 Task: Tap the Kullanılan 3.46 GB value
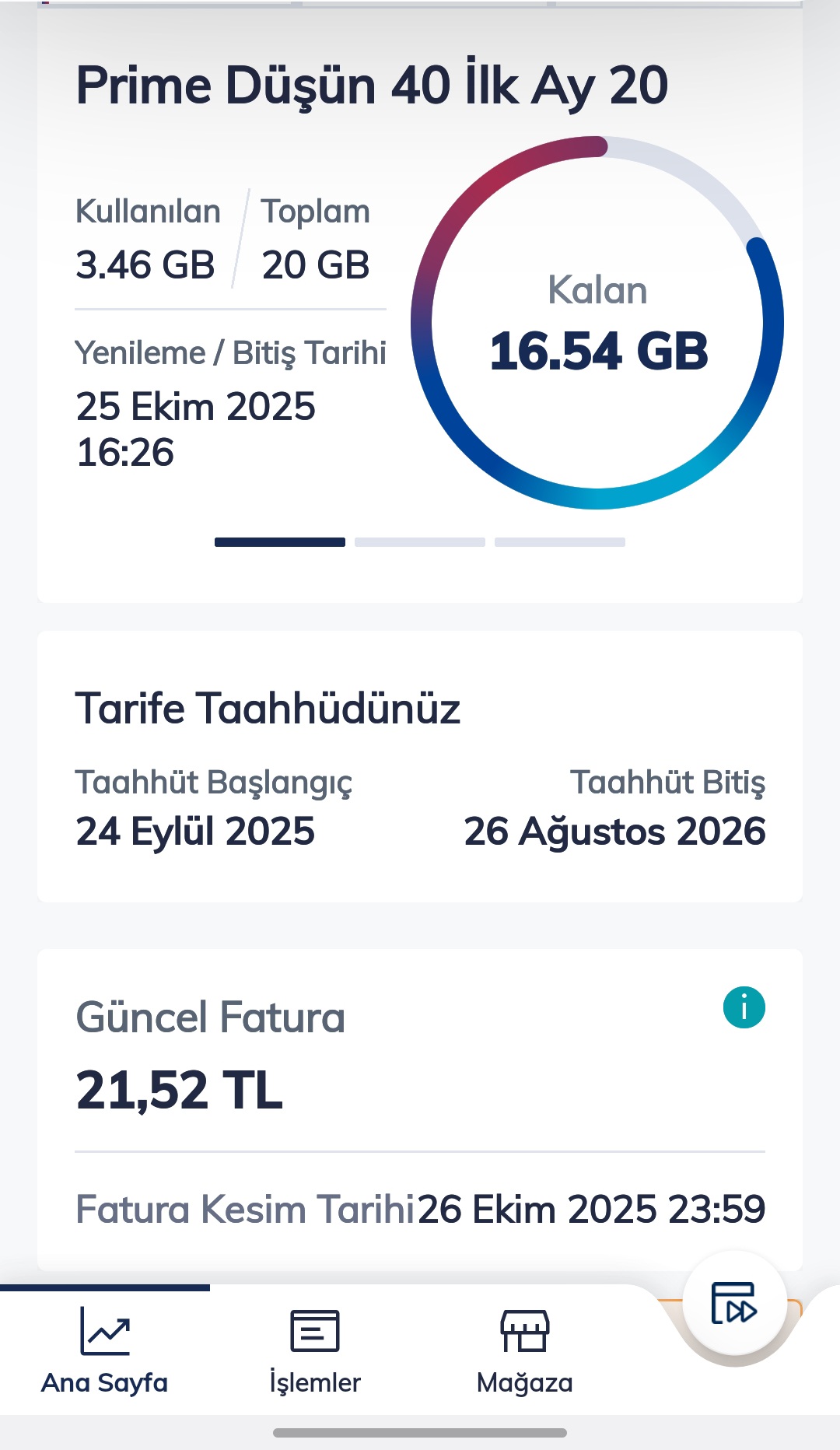point(145,265)
